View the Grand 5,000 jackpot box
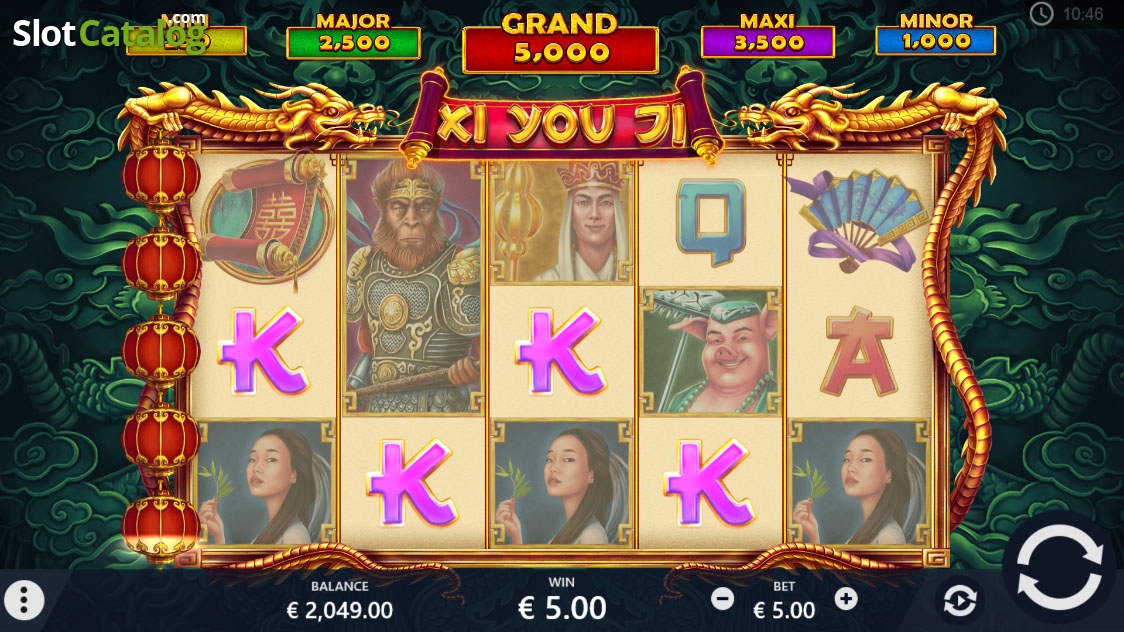 click(x=560, y=43)
